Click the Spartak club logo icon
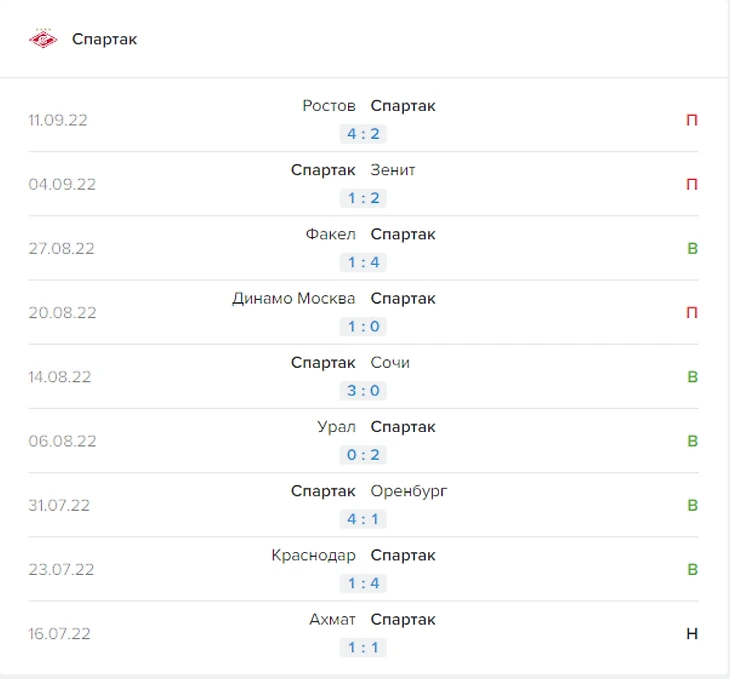The height and width of the screenshot is (679, 730). (43, 39)
